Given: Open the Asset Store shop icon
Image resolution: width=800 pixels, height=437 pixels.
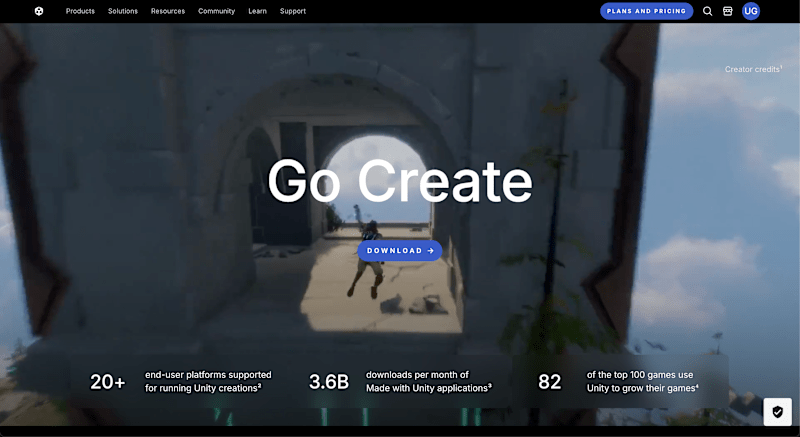Looking at the screenshot, I should 728,11.
